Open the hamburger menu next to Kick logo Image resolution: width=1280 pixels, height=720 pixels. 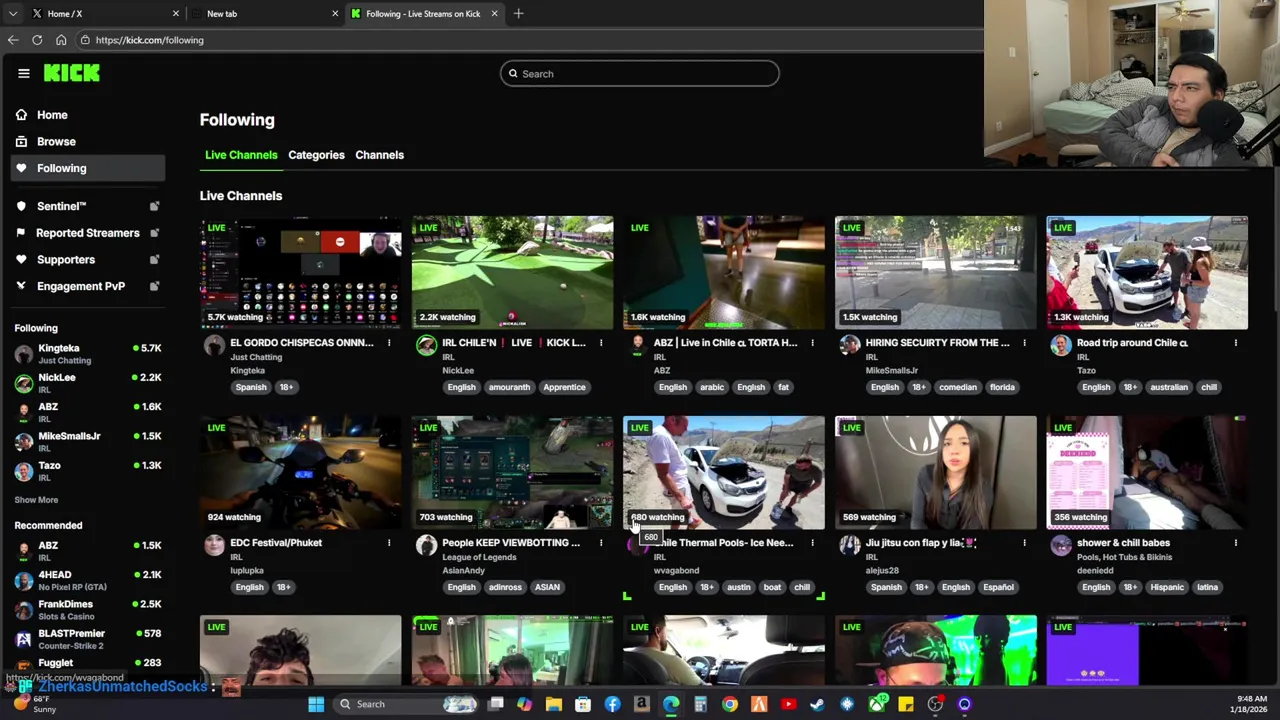click(23, 73)
